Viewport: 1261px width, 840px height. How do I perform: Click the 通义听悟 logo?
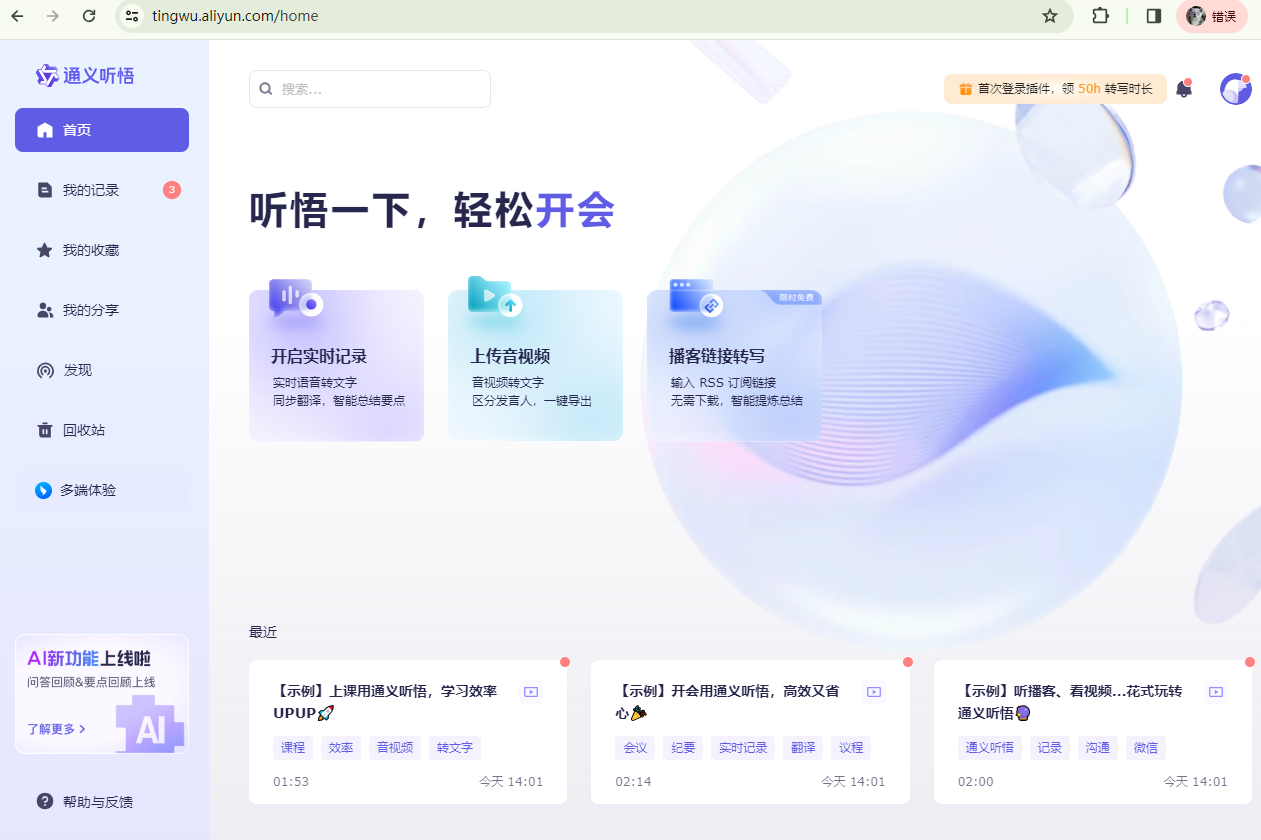pos(85,75)
